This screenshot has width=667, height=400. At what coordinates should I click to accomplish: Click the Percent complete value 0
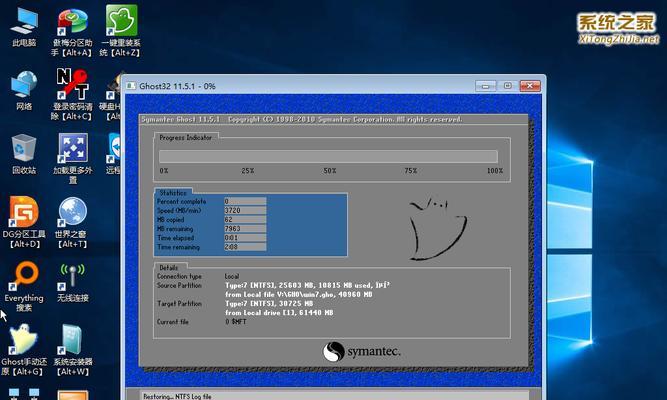click(x=245, y=201)
